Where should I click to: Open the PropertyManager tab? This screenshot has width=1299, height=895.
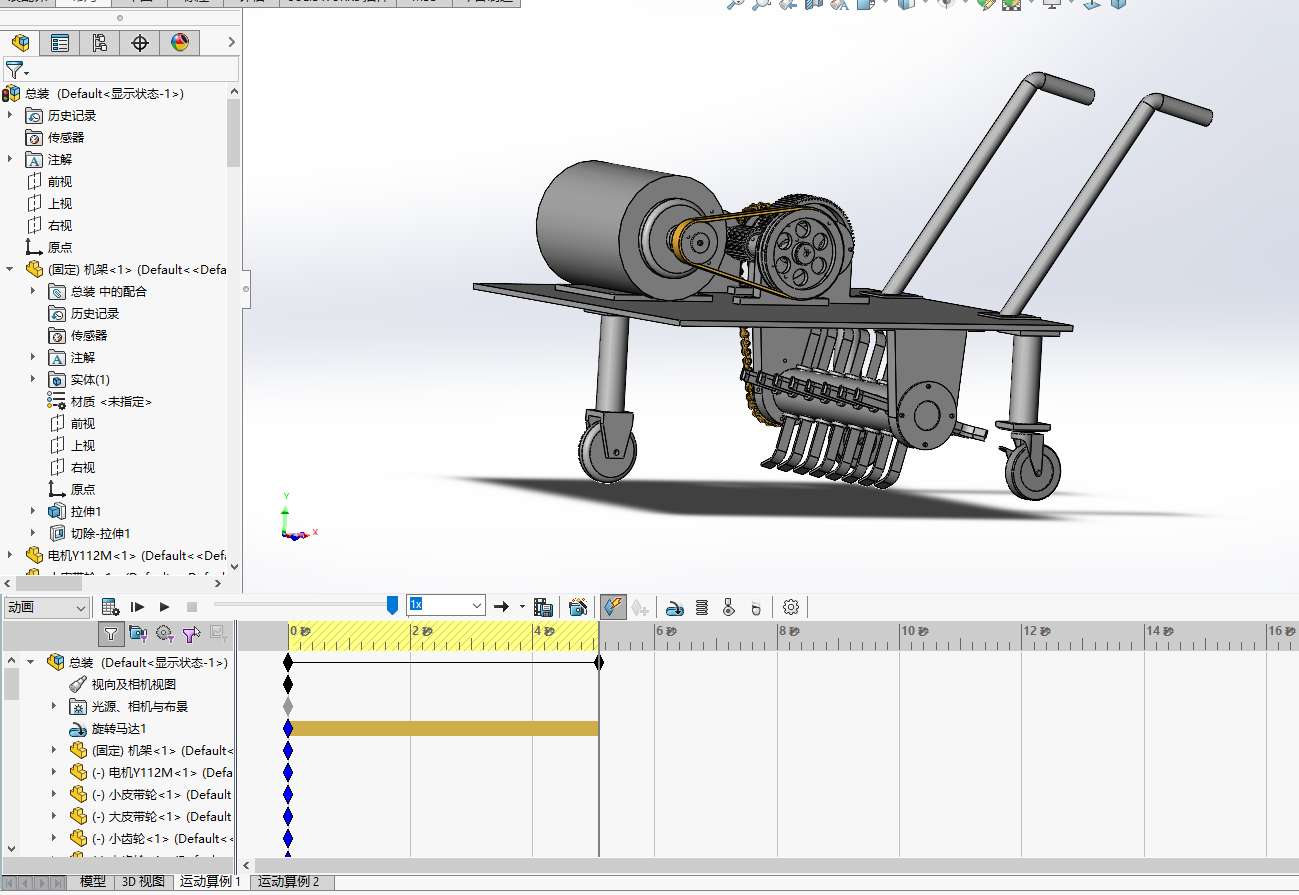(x=60, y=42)
